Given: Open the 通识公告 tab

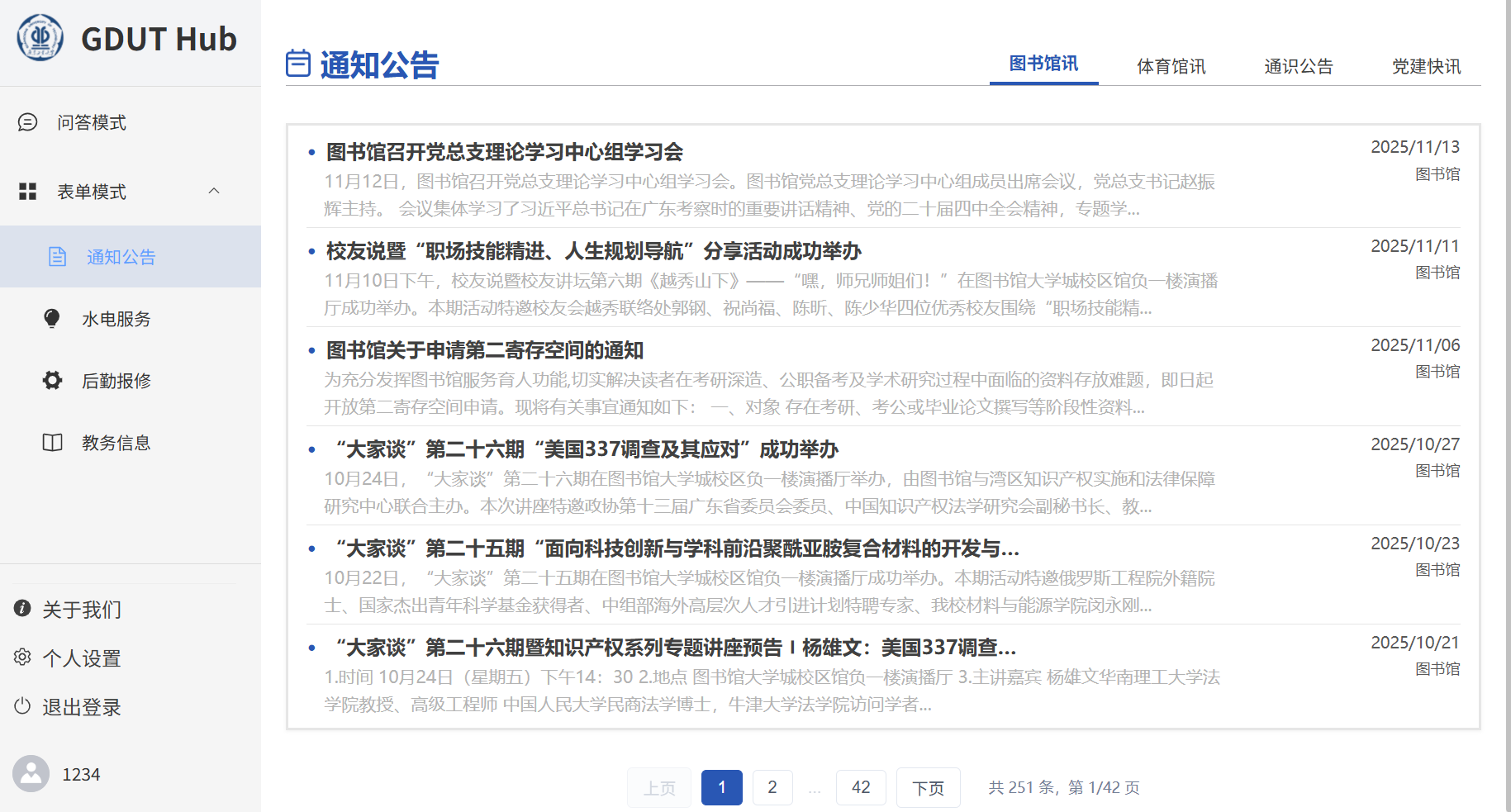Looking at the screenshot, I should click(1298, 66).
